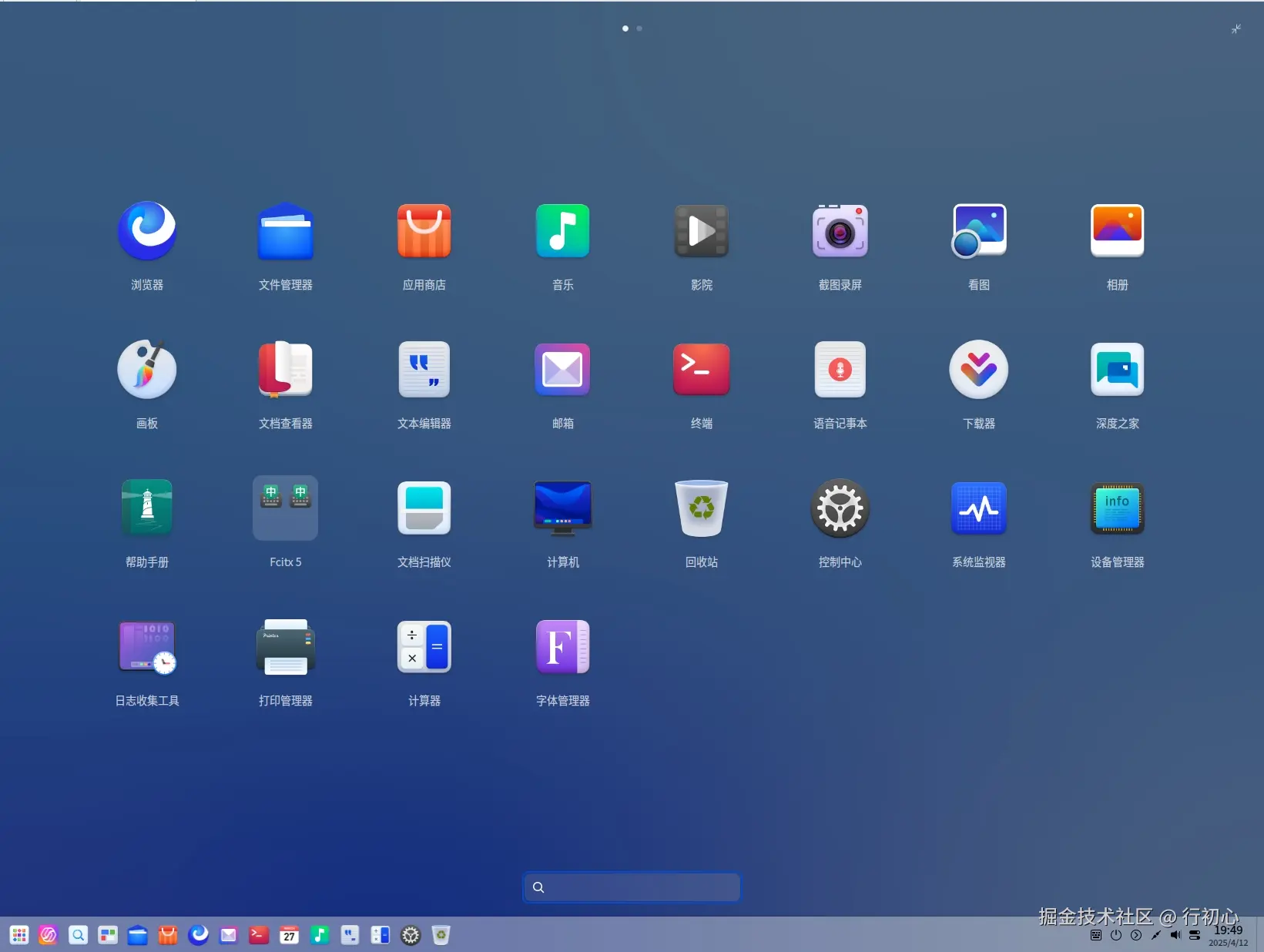Screen dimensions: 1264x952
Task: Launch the 音乐 app from launcher grid
Action: click(x=563, y=231)
